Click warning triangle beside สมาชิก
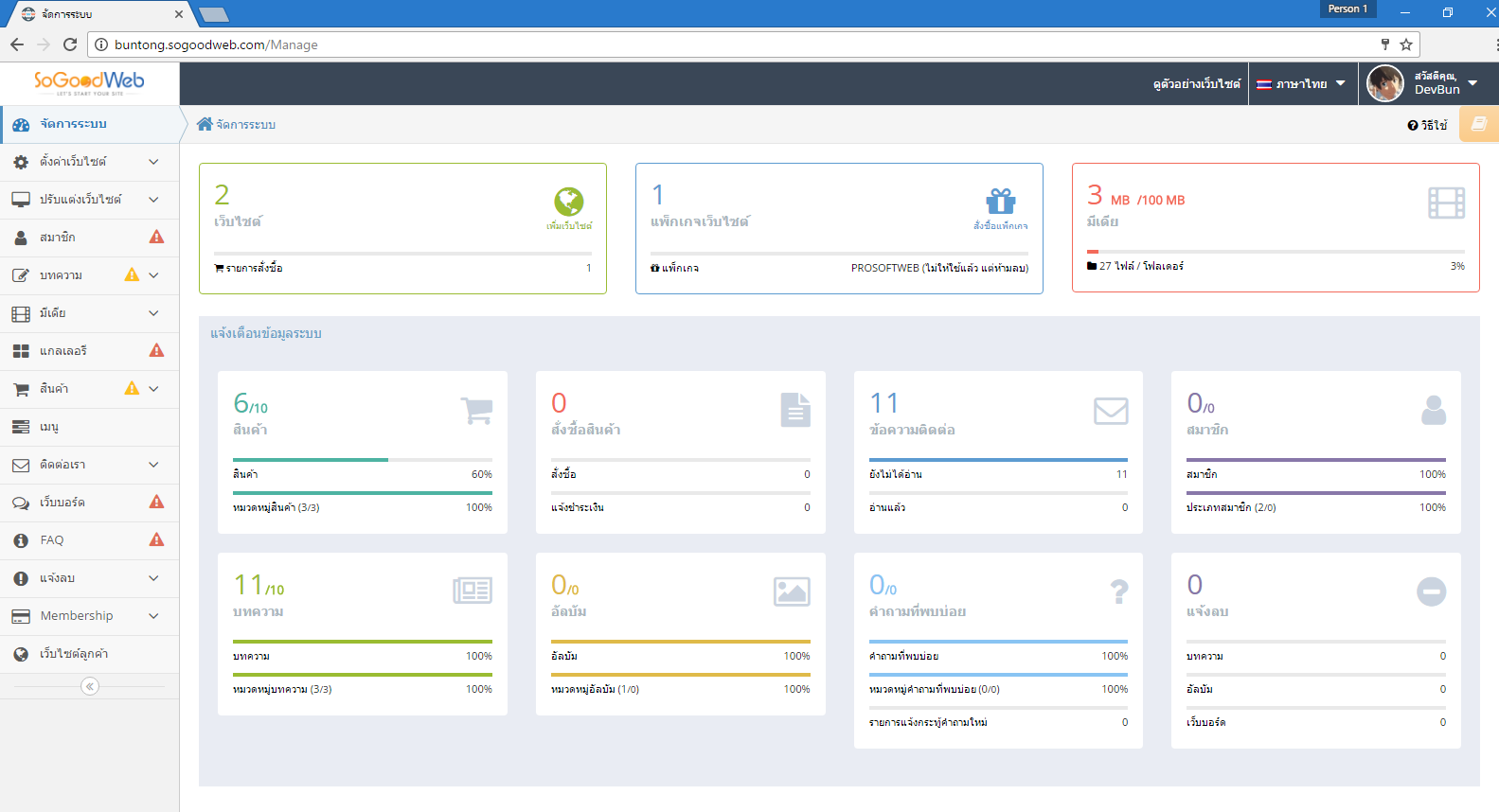 point(157,237)
